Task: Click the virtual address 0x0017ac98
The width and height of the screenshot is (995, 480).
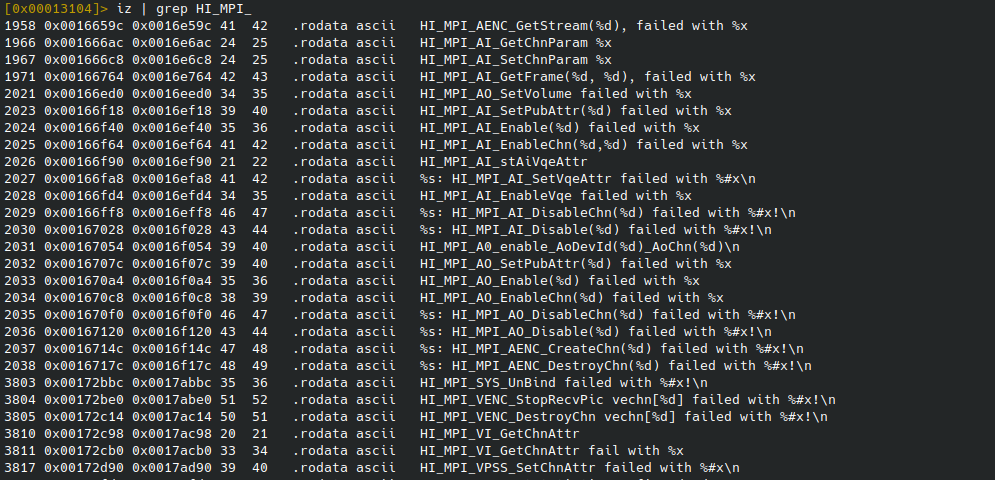Action: 167,433
